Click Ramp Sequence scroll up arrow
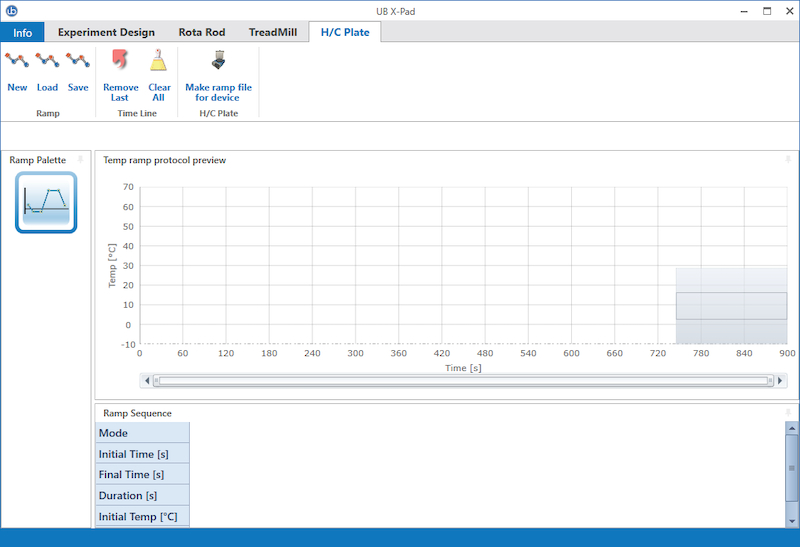 pos(791,428)
